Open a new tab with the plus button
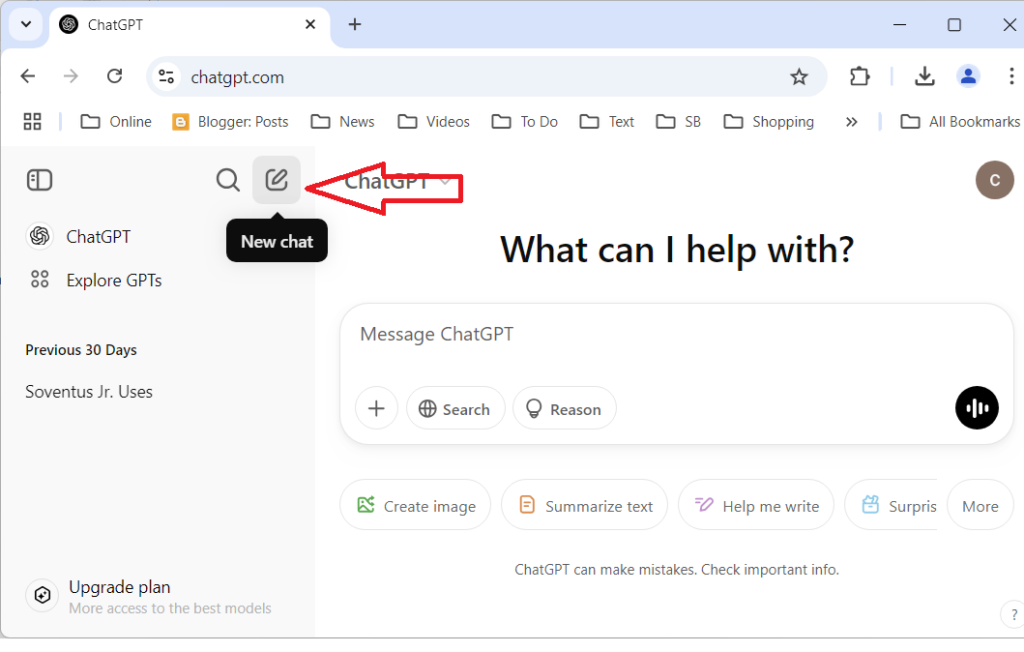 [x=355, y=24]
